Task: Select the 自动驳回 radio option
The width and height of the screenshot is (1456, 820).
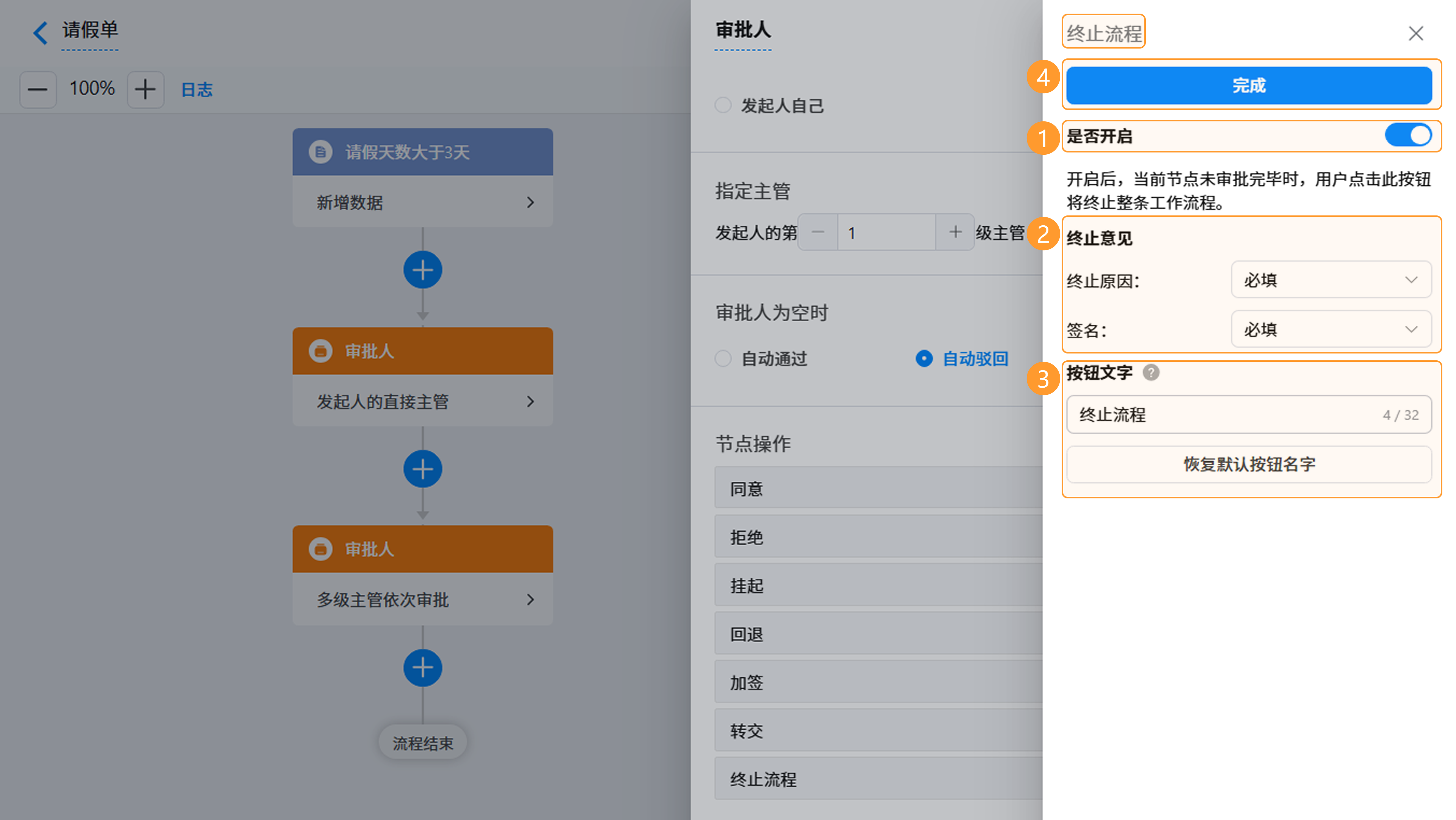Action: 924,358
